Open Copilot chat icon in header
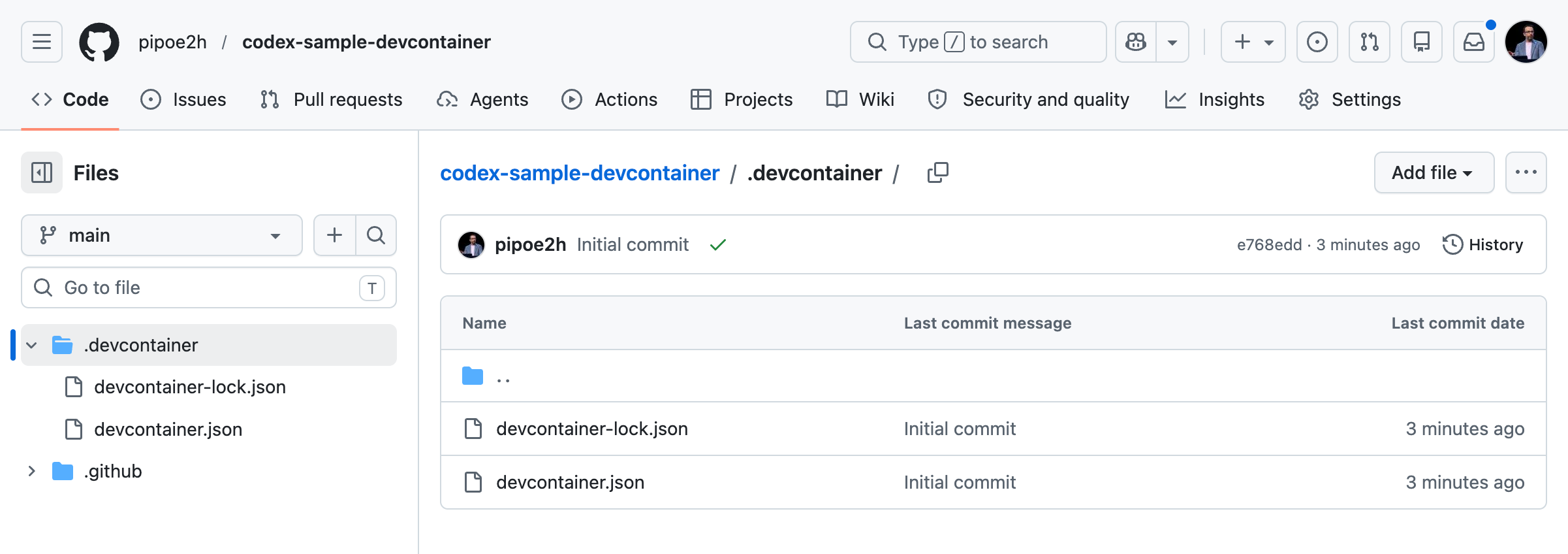1568x554 pixels. click(1136, 42)
